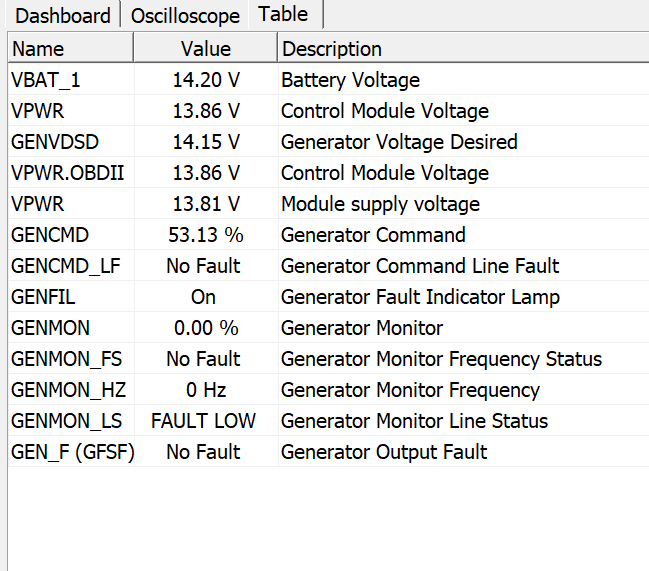Select the Table tab
Image resolution: width=649 pixels, height=571 pixels.
(x=283, y=14)
